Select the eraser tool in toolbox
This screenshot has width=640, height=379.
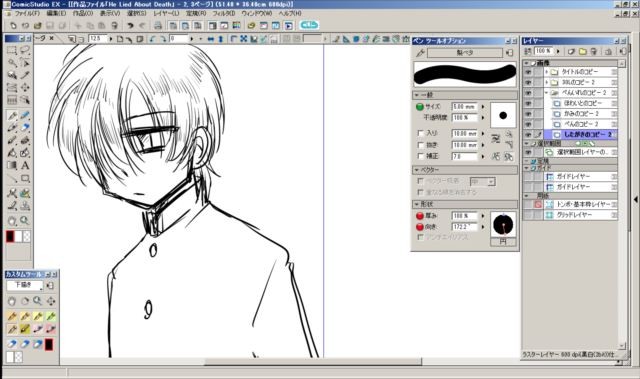click(x=25, y=128)
